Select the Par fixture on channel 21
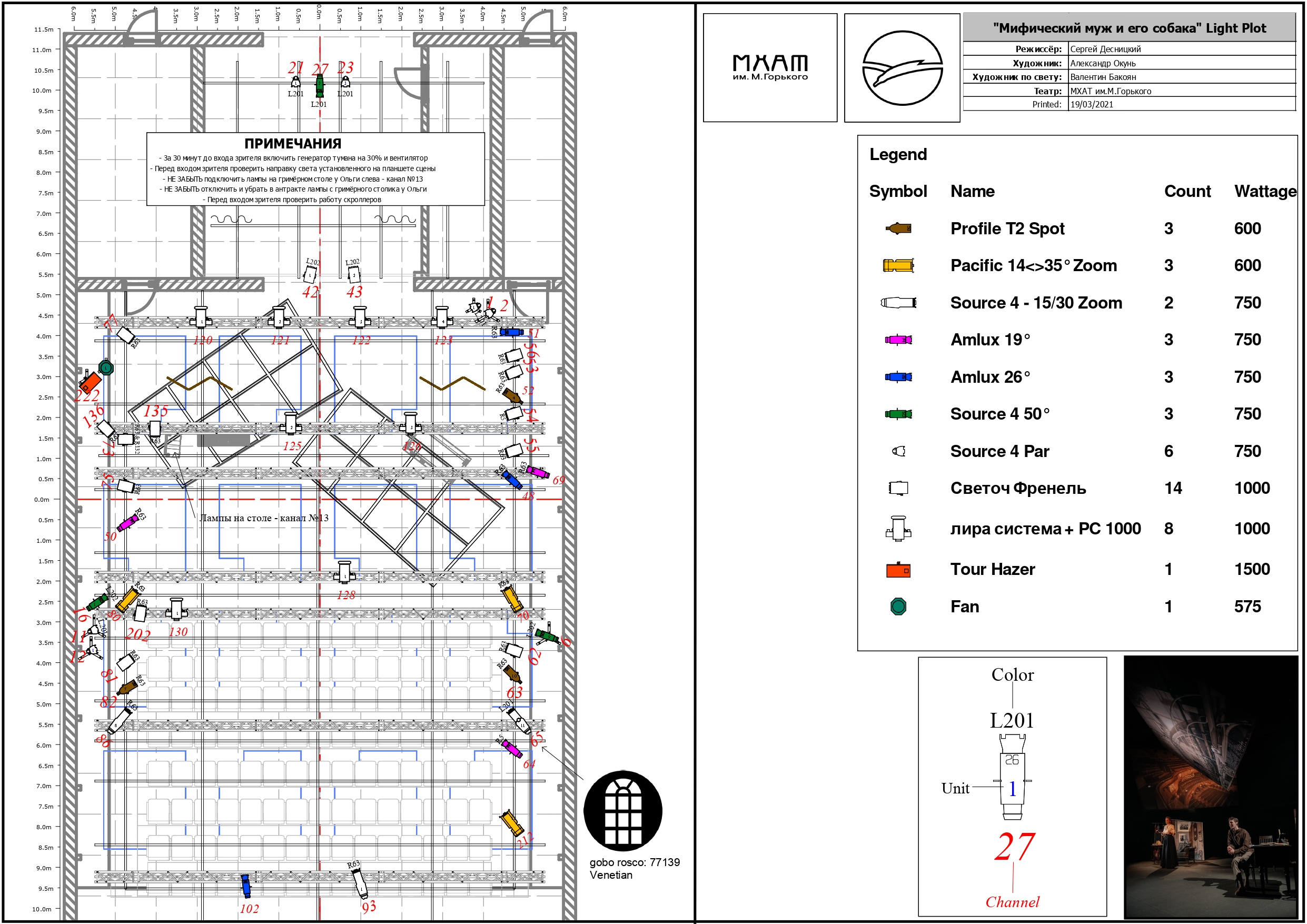 tap(295, 82)
